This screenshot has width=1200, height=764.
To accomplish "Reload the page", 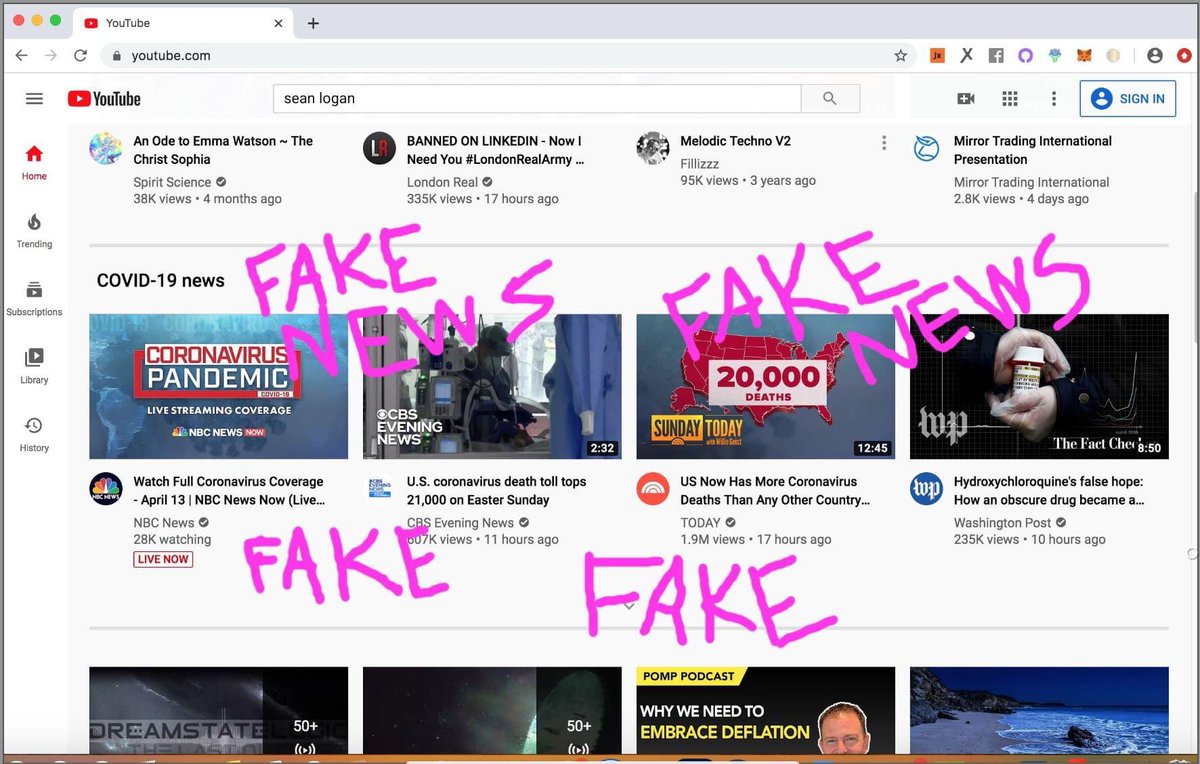I will (x=81, y=56).
